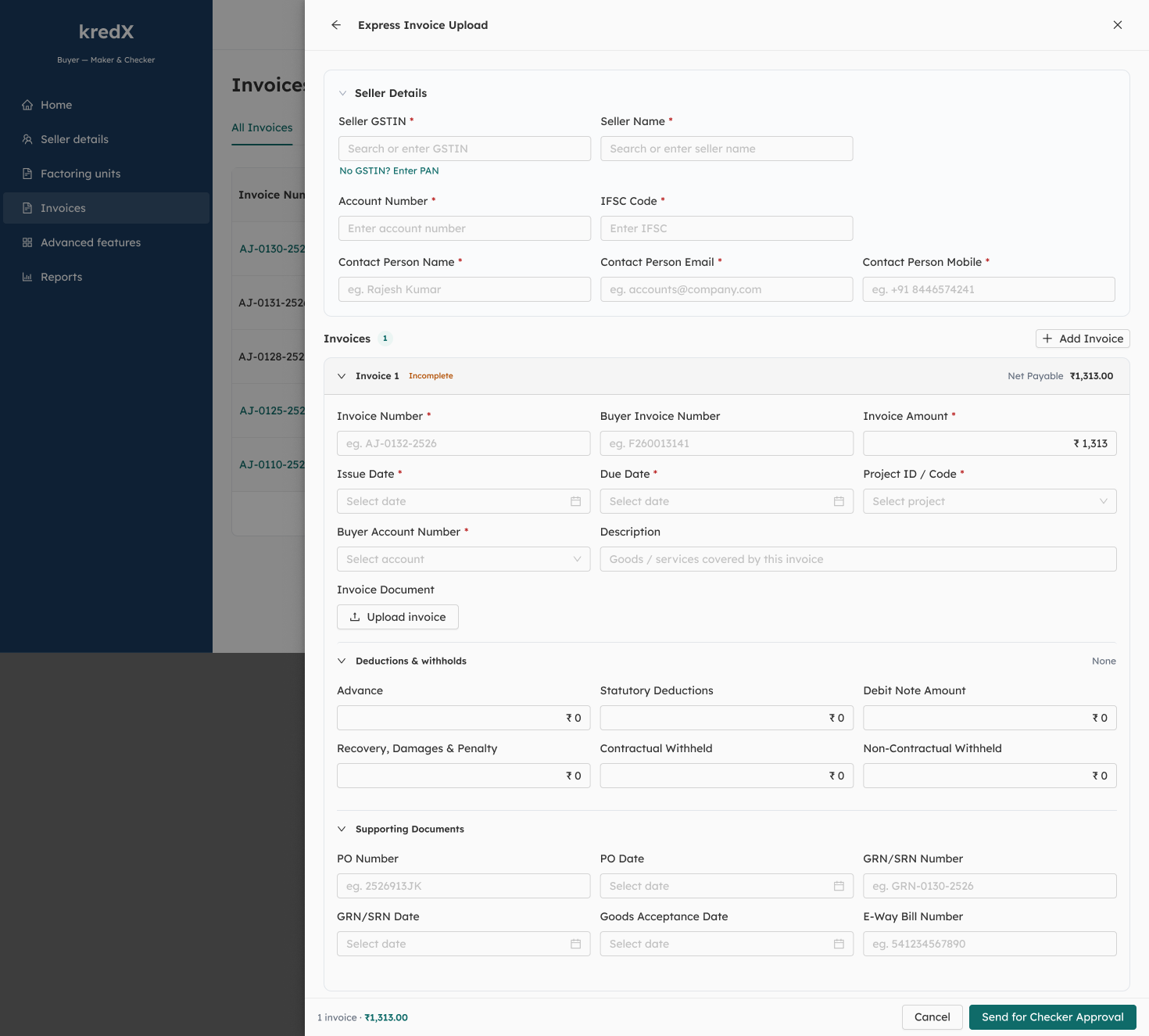Click the Account Number input
The image size is (1149, 1036).
(464, 228)
